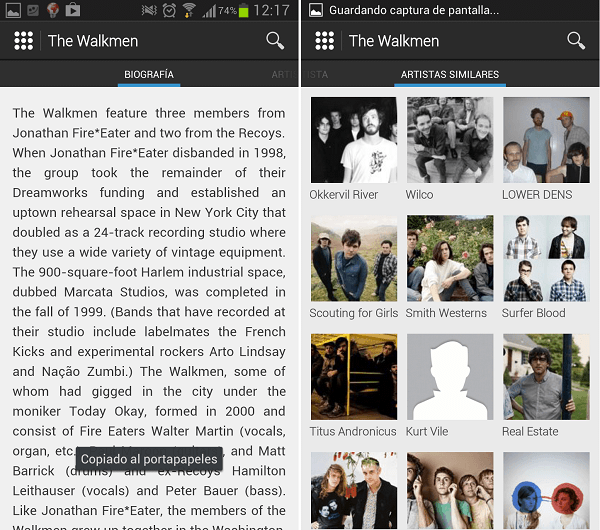Tap the play store bag notification icon

click(x=73, y=10)
